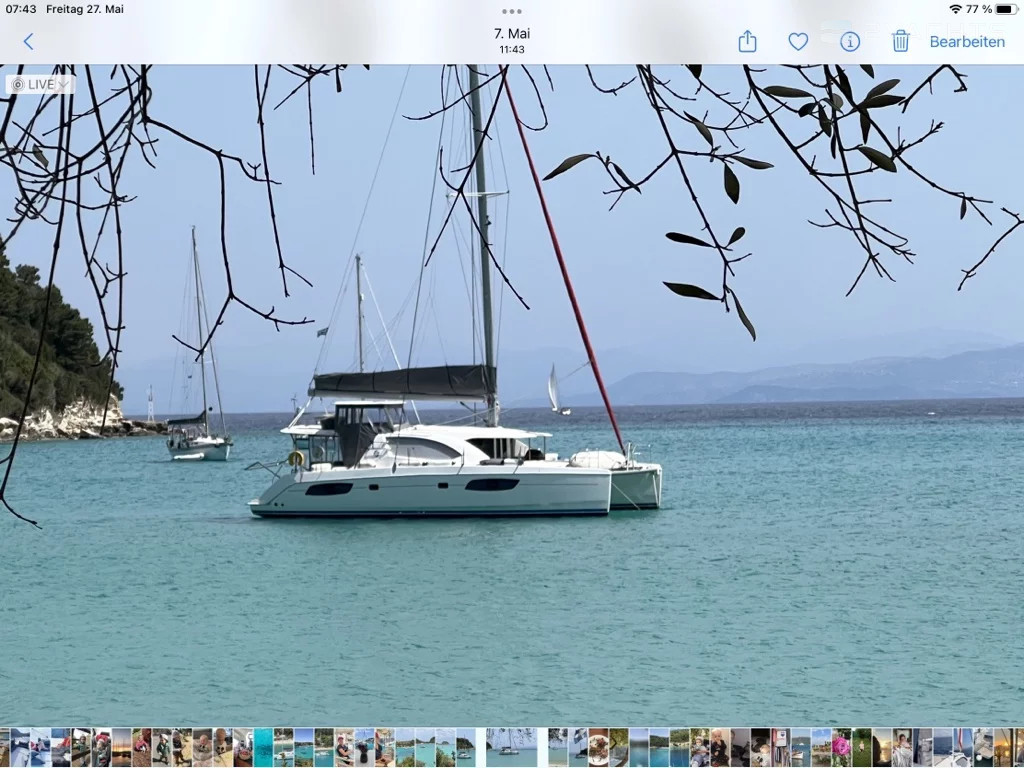Select the pink rose thumbnail in the filmstrip
This screenshot has width=1024, height=768.
[842, 748]
